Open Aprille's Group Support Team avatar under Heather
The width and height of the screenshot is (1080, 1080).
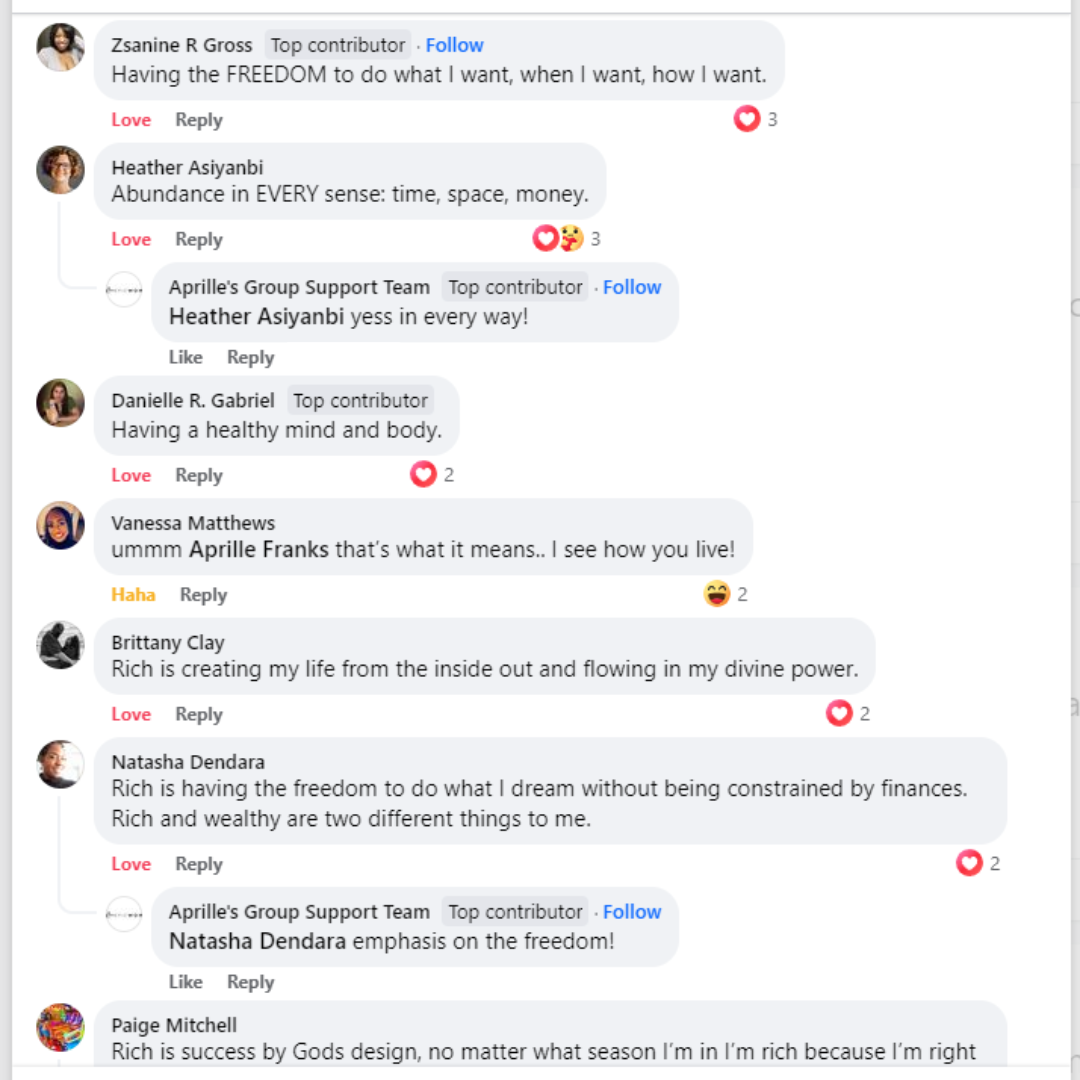click(124, 289)
